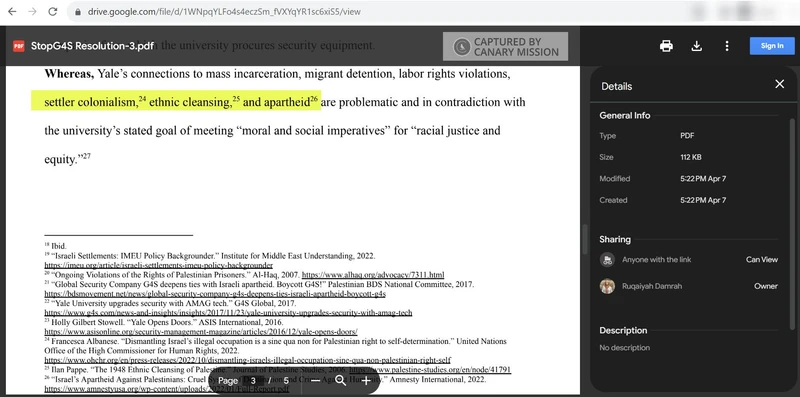The image size is (800, 397).
Task: Click footnote 18 Ibid. text
Action: tap(56, 246)
